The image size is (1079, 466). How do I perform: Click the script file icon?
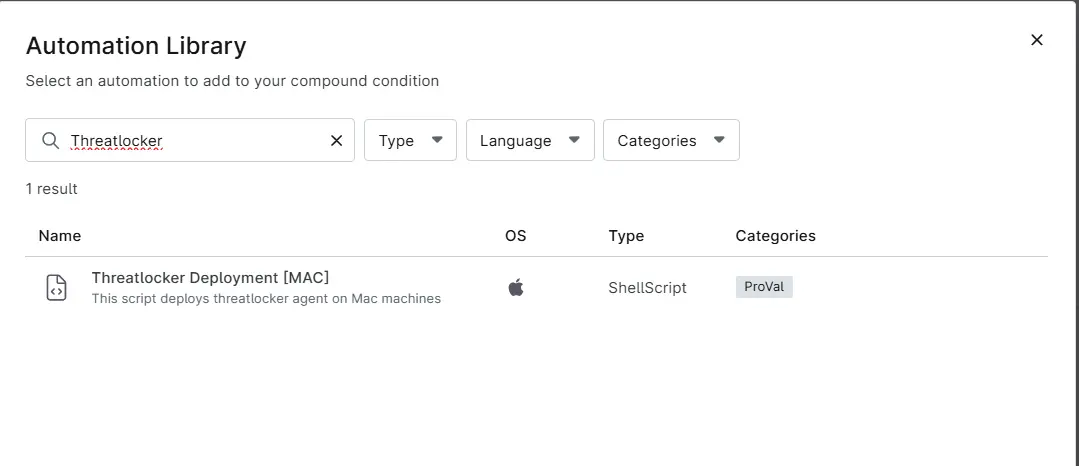[x=56, y=288]
